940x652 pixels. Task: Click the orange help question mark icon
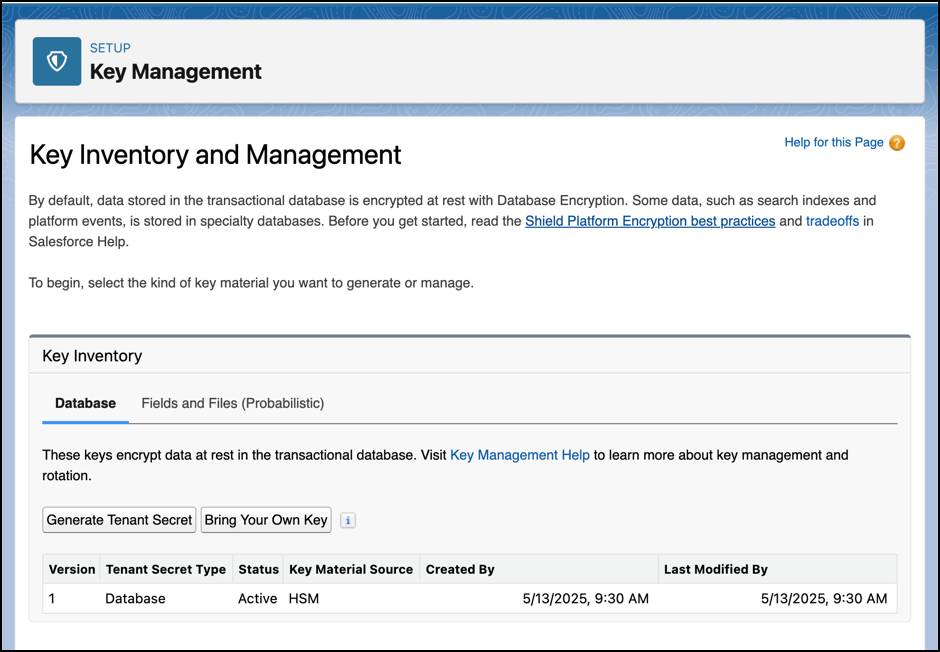897,143
